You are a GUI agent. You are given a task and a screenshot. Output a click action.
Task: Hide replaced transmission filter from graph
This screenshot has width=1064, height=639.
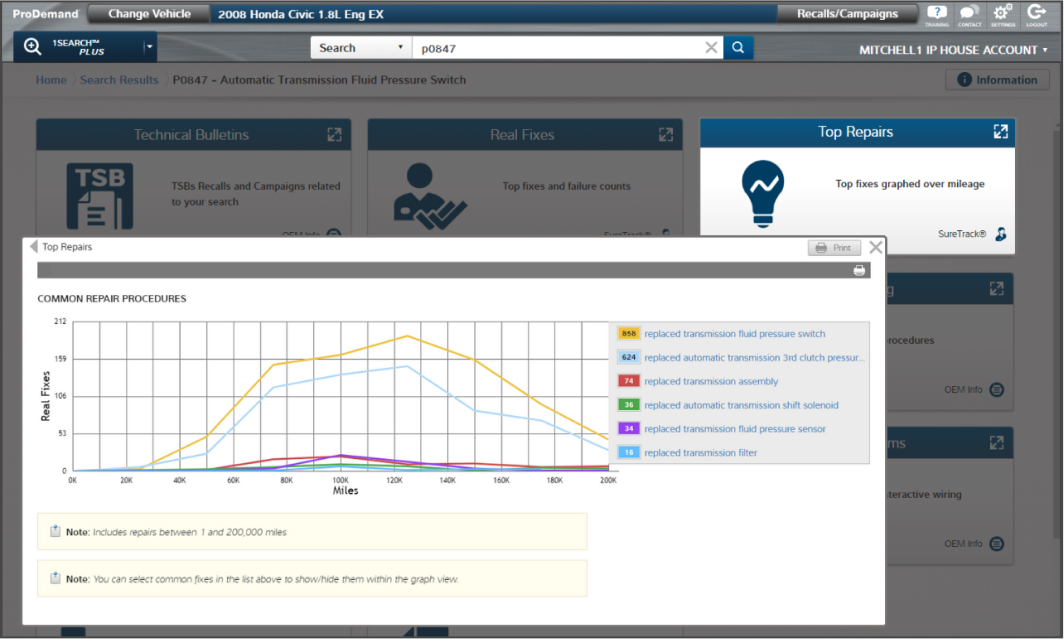pyautogui.click(x=700, y=453)
